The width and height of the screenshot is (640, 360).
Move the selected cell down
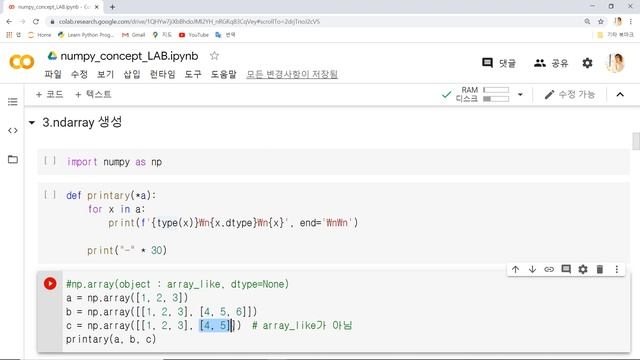click(x=532, y=269)
